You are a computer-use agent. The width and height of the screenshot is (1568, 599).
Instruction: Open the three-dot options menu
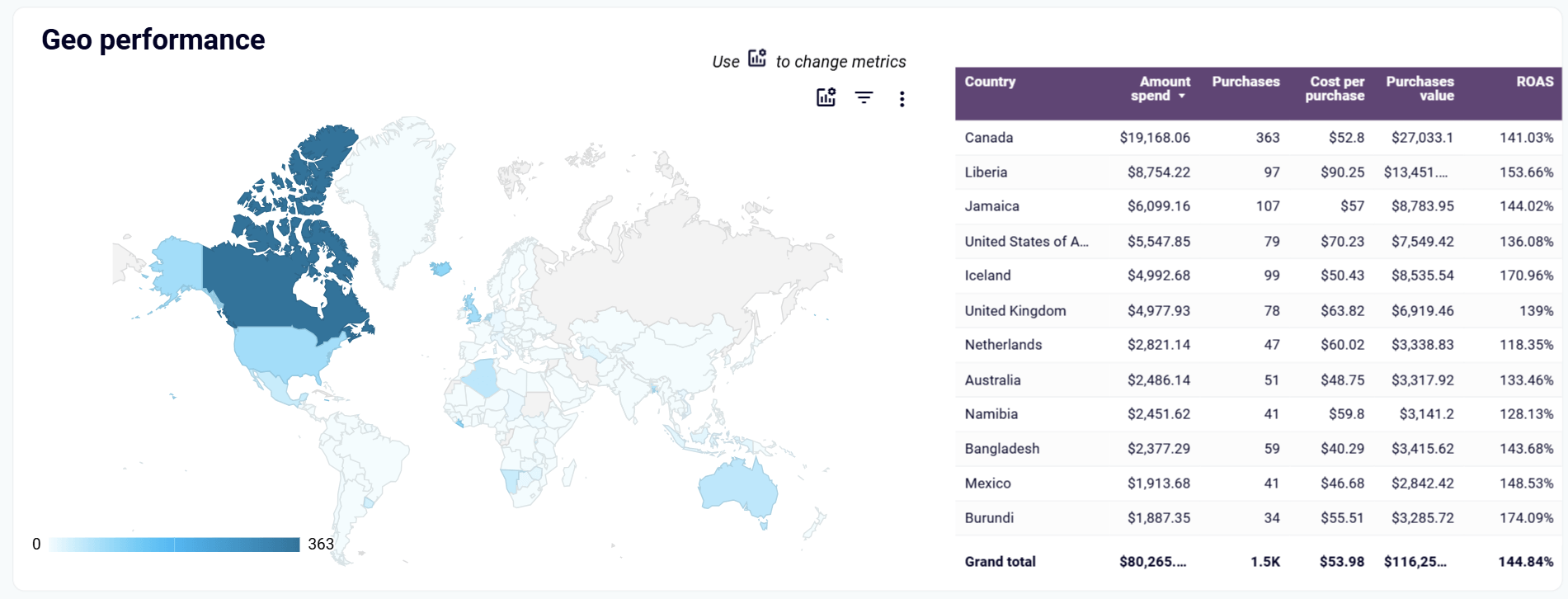click(902, 98)
